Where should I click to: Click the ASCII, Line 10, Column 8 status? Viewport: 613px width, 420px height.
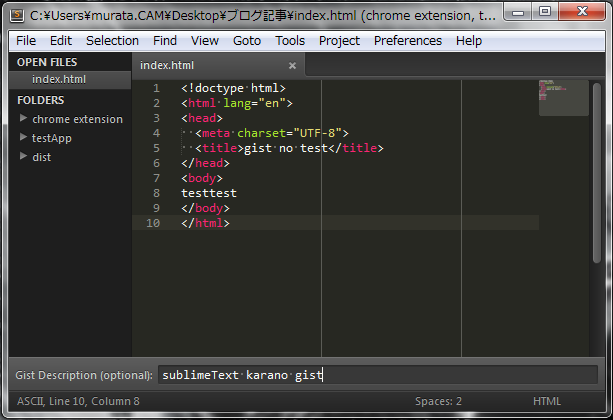click(78, 401)
